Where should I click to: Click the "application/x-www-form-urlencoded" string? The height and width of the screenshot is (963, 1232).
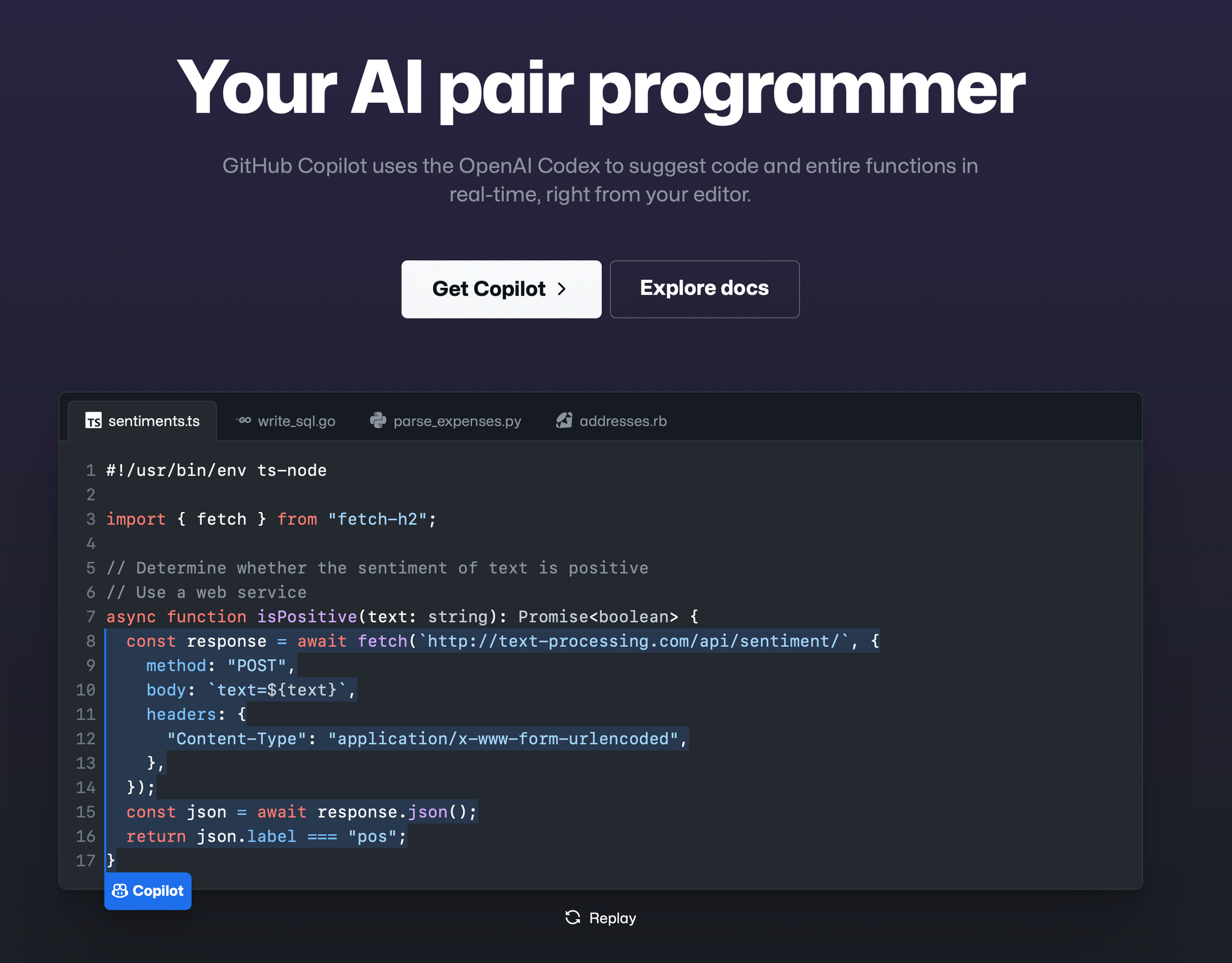tap(503, 739)
